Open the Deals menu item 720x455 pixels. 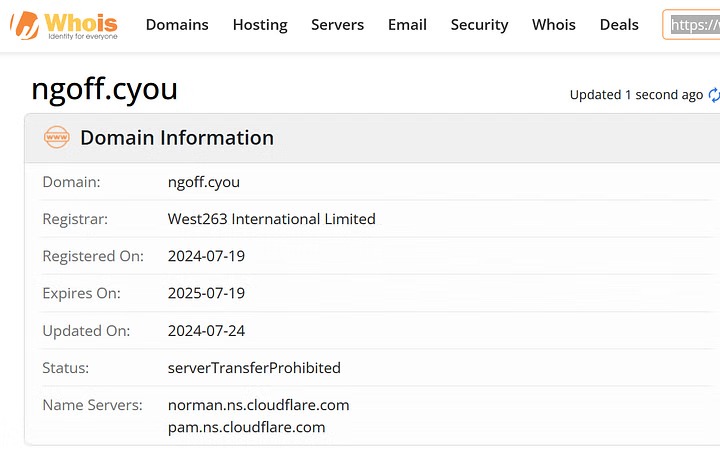(619, 25)
